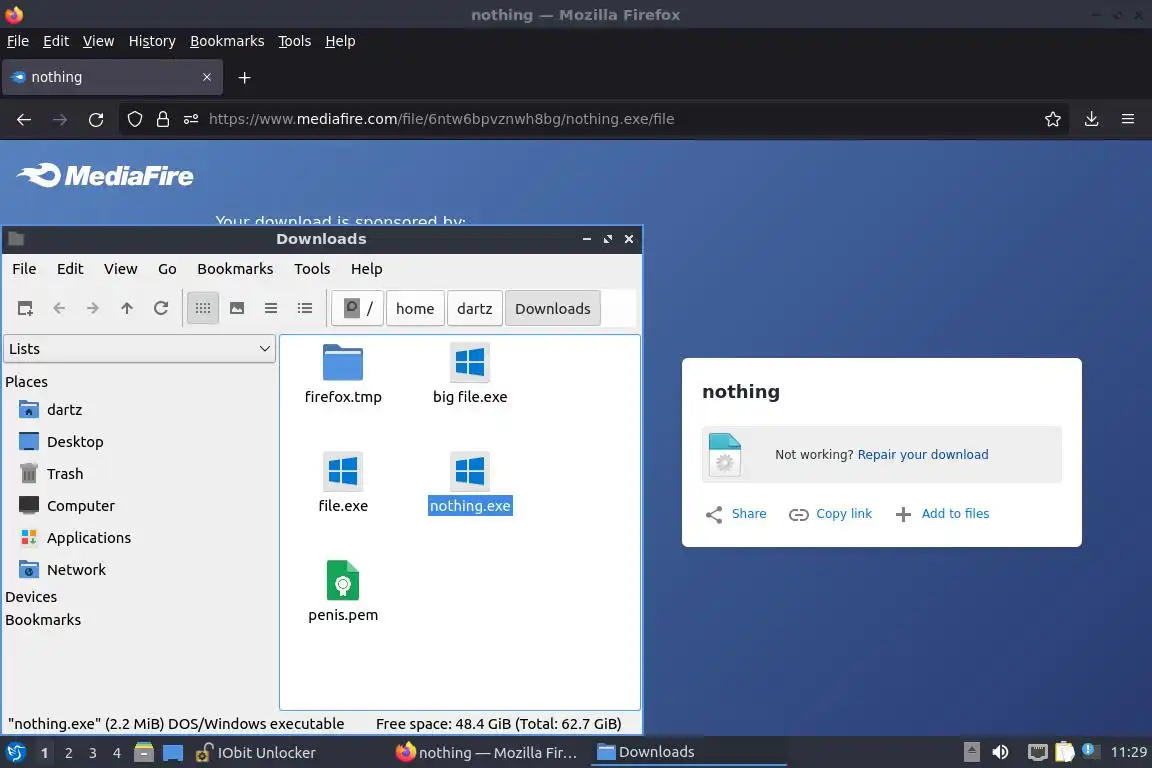This screenshot has width=1152, height=768.
Task: Select dartz home folder in Places
Action: (64, 410)
